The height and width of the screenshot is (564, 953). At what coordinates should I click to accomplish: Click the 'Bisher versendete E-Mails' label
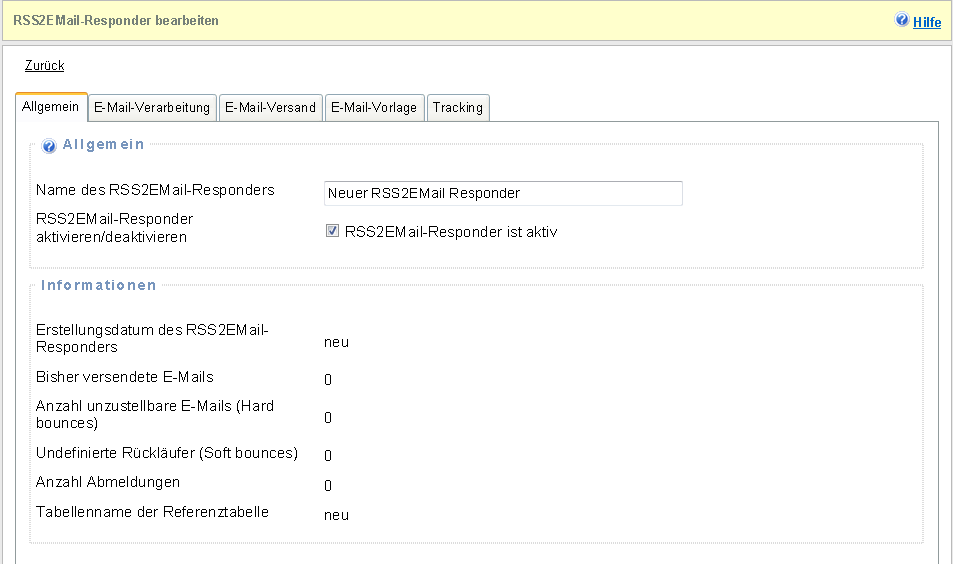pyautogui.click(x=125, y=377)
